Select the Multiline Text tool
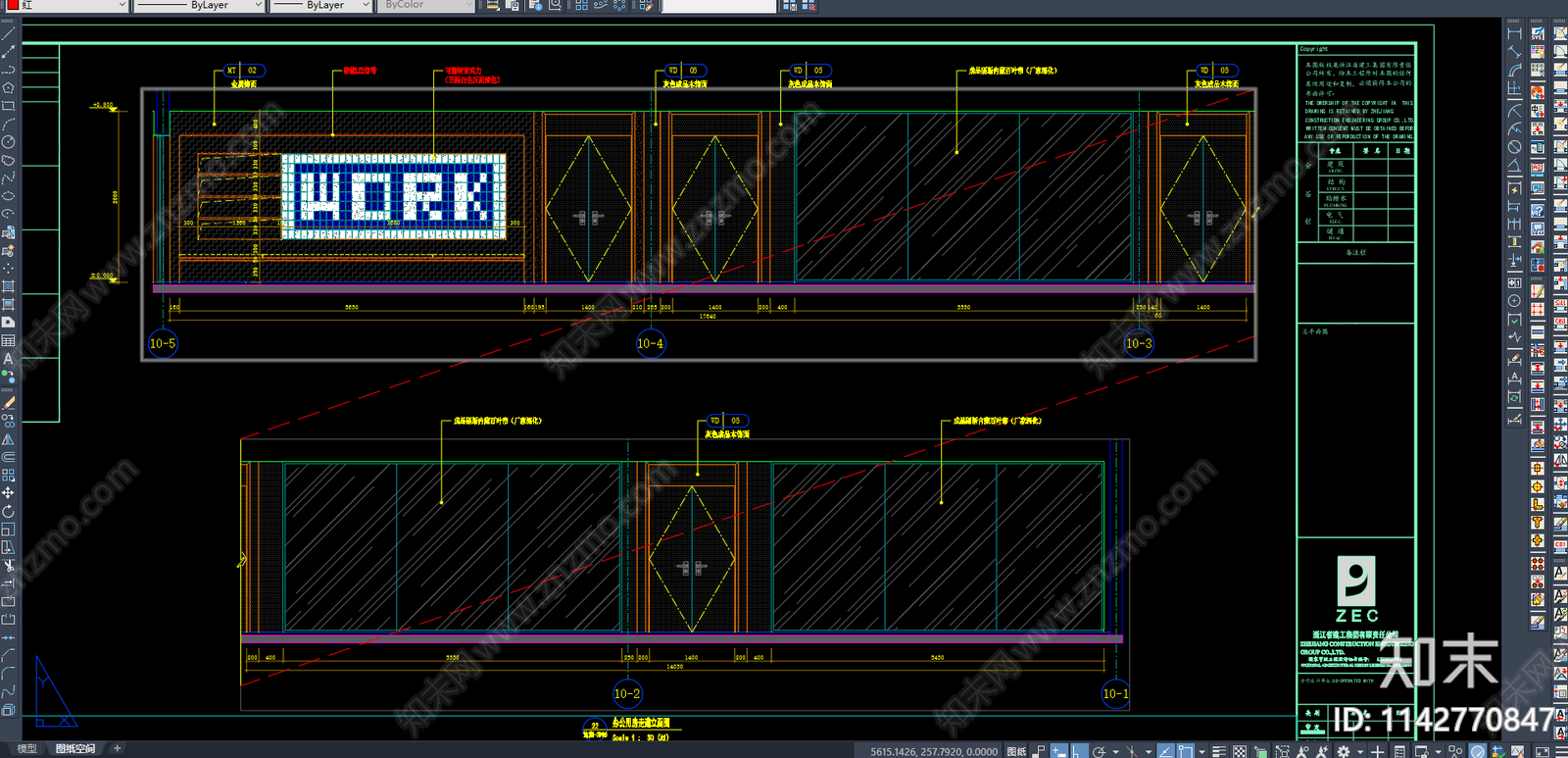The width and height of the screenshot is (1568, 758). pos(8,359)
